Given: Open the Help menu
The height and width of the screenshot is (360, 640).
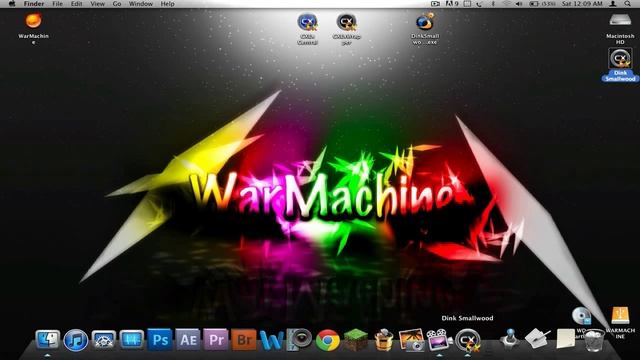Looking at the screenshot, I should [x=167, y=4].
